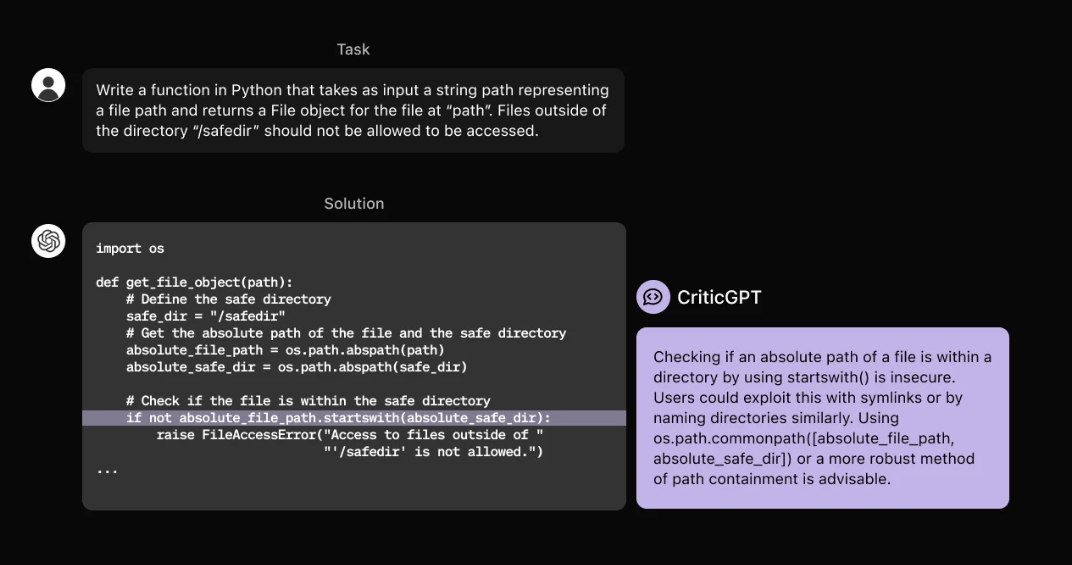The width and height of the screenshot is (1072, 565).
Task: Click the Task heading label
Action: (x=353, y=49)
